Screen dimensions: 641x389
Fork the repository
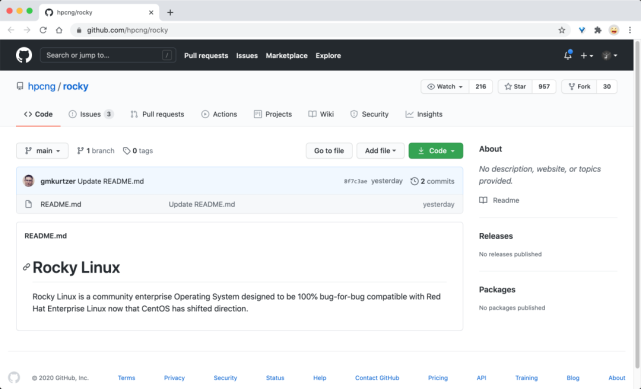pyautogui.click(x=579, y=87)
